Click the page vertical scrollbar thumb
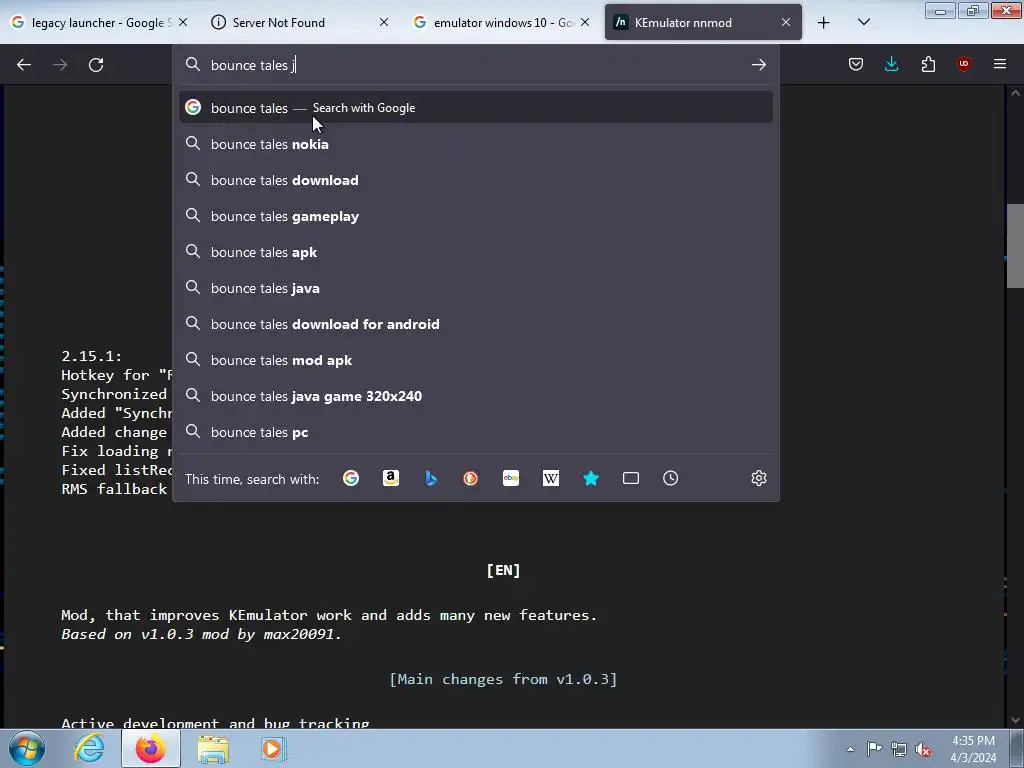The image size is (1024, 768). [1015, 246]
